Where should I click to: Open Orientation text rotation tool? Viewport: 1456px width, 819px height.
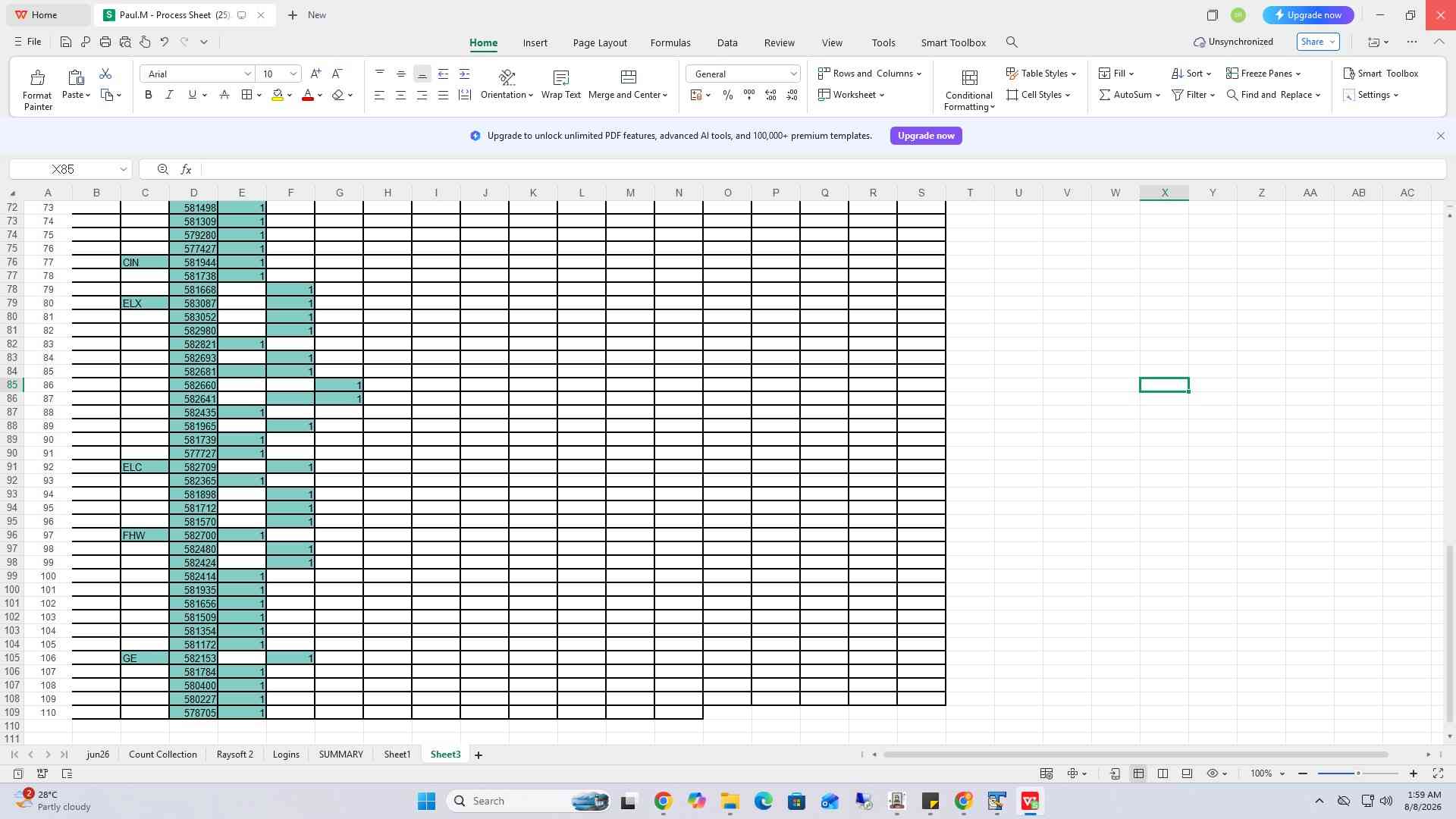[x=507, y=85]
